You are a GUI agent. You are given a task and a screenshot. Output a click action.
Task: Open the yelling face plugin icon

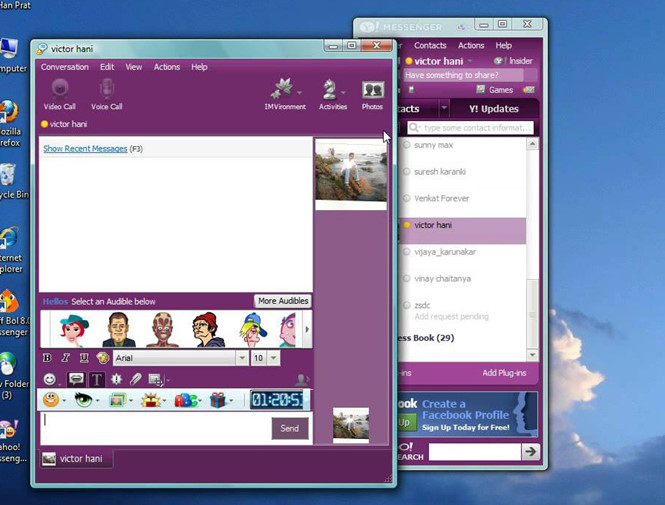tap(151, 400)
